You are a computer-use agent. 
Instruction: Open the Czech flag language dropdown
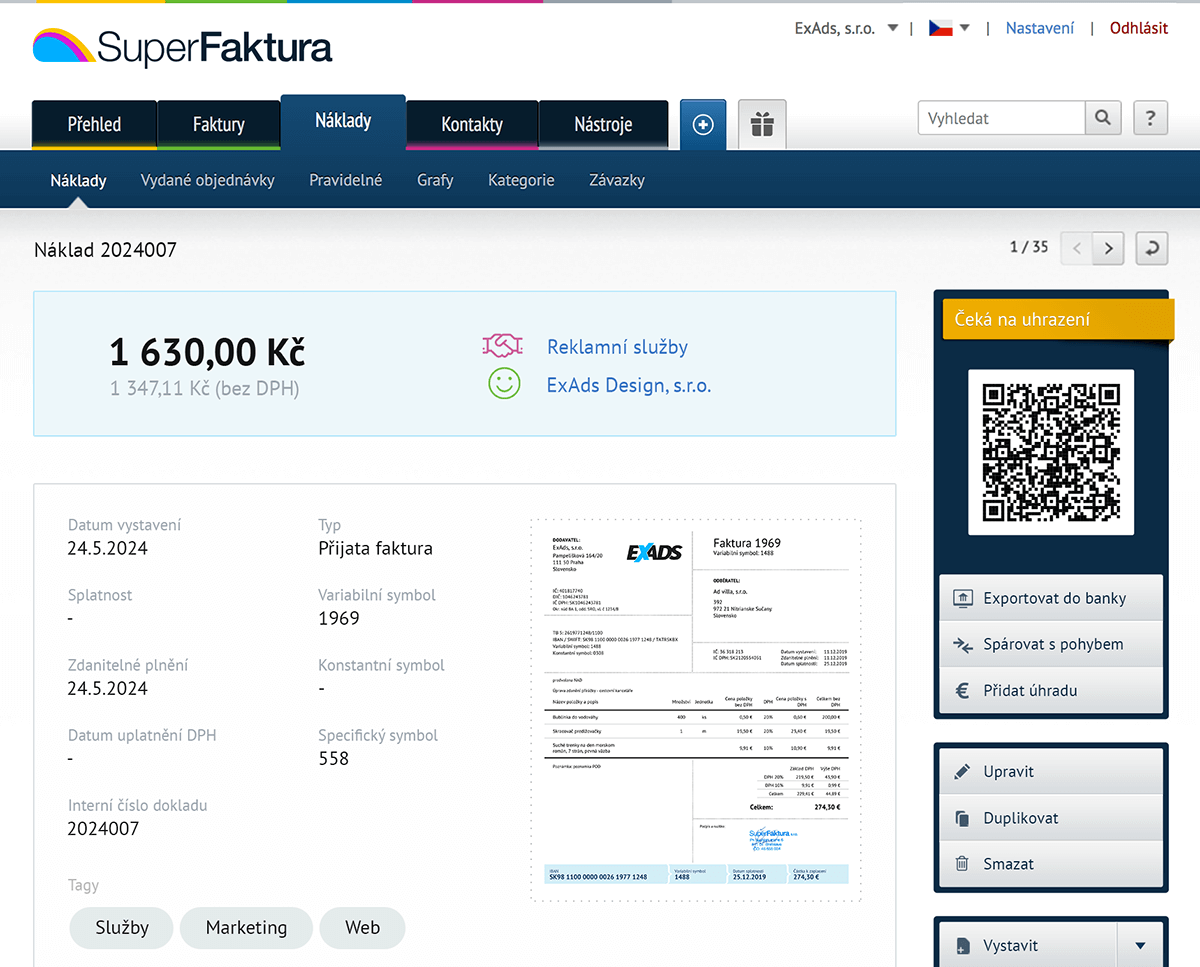coord(949,28)
